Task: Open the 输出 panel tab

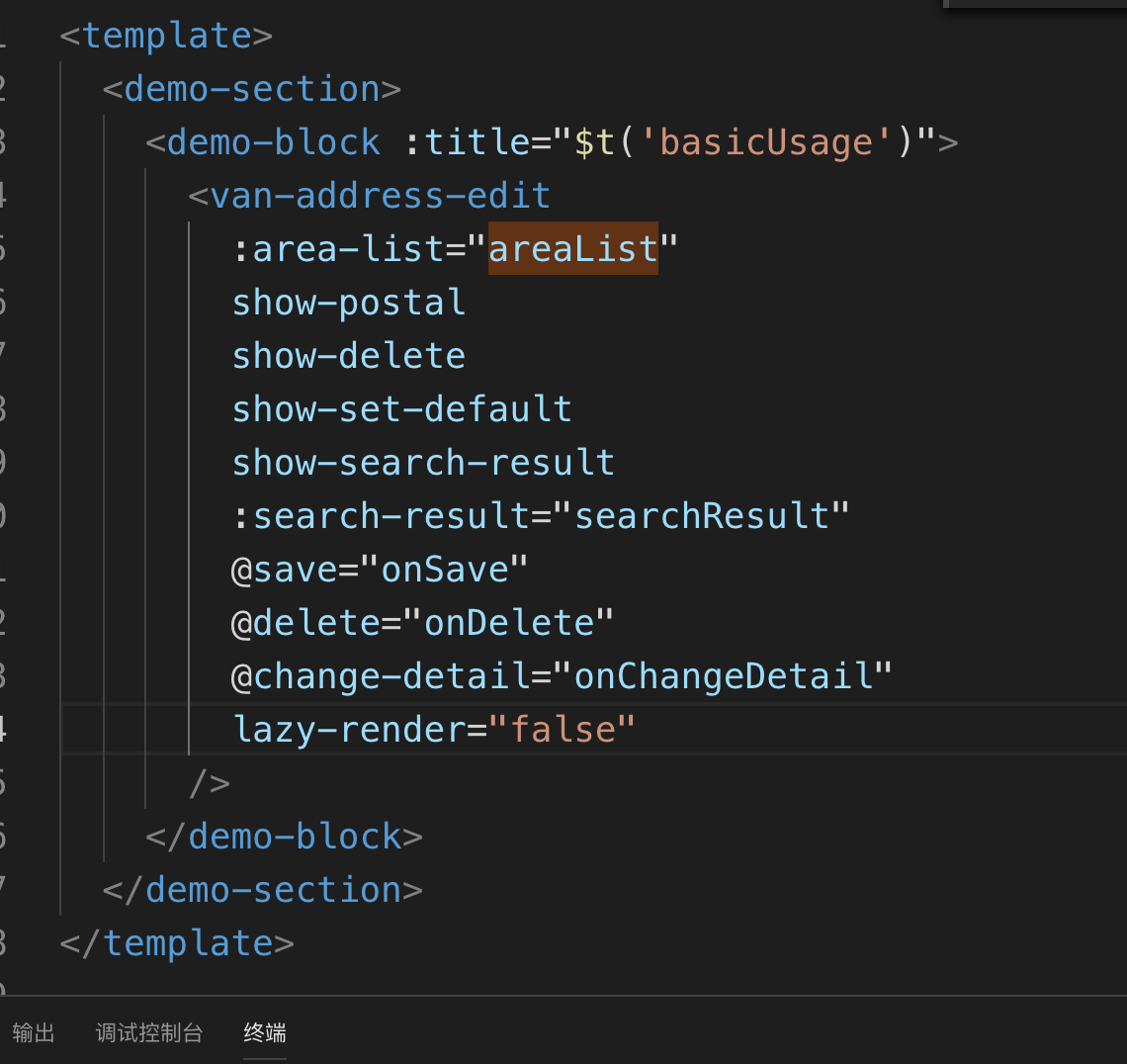Action: [x=34, y=1032]
